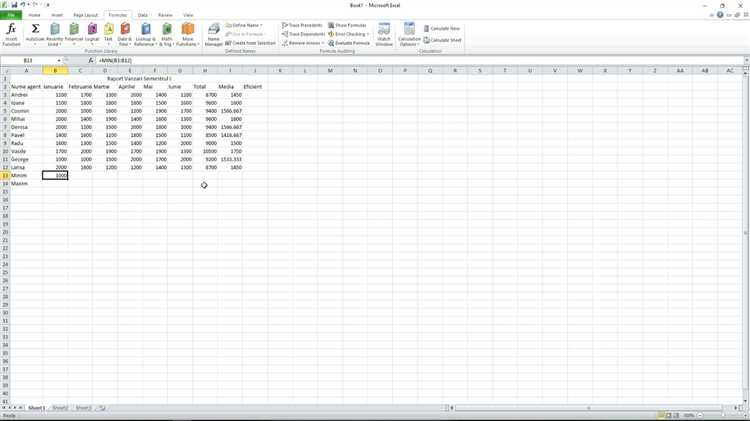Click the Normal view icon in status bar
Viewport: 750px width, 421px height.
661,415
